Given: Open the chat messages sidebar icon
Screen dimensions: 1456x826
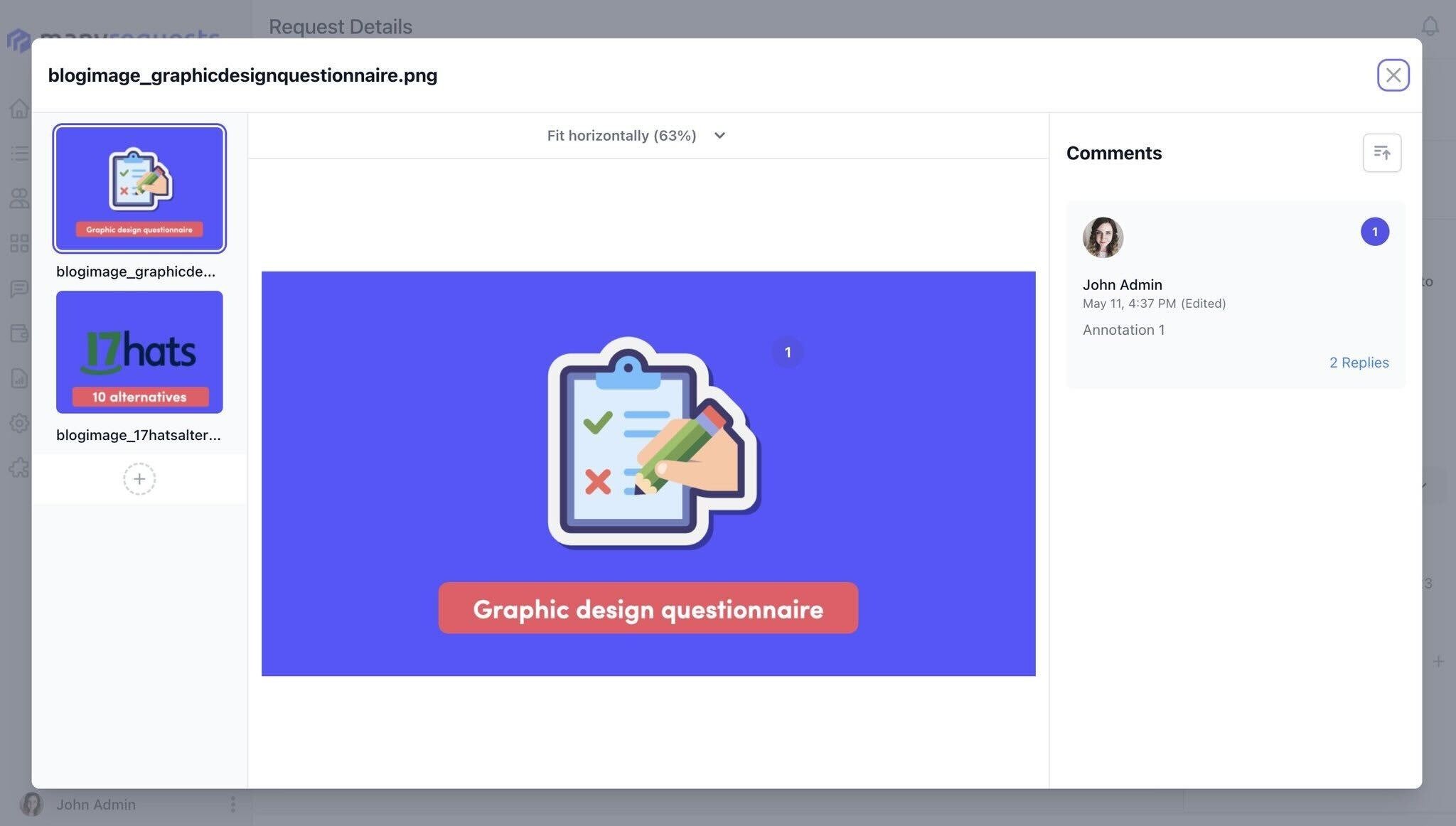Looking at the screenshot, I should click(x=19, y=289).
